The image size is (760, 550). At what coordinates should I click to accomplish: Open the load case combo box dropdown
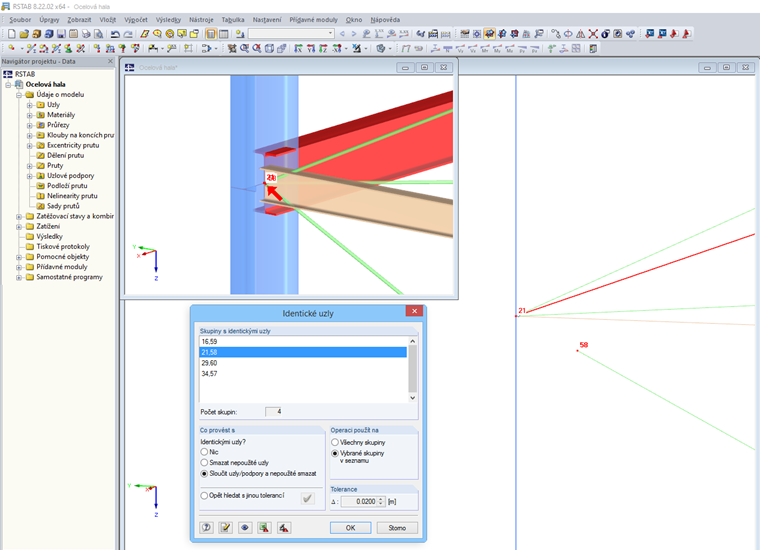pyautogui.click(x=331, y=33)
